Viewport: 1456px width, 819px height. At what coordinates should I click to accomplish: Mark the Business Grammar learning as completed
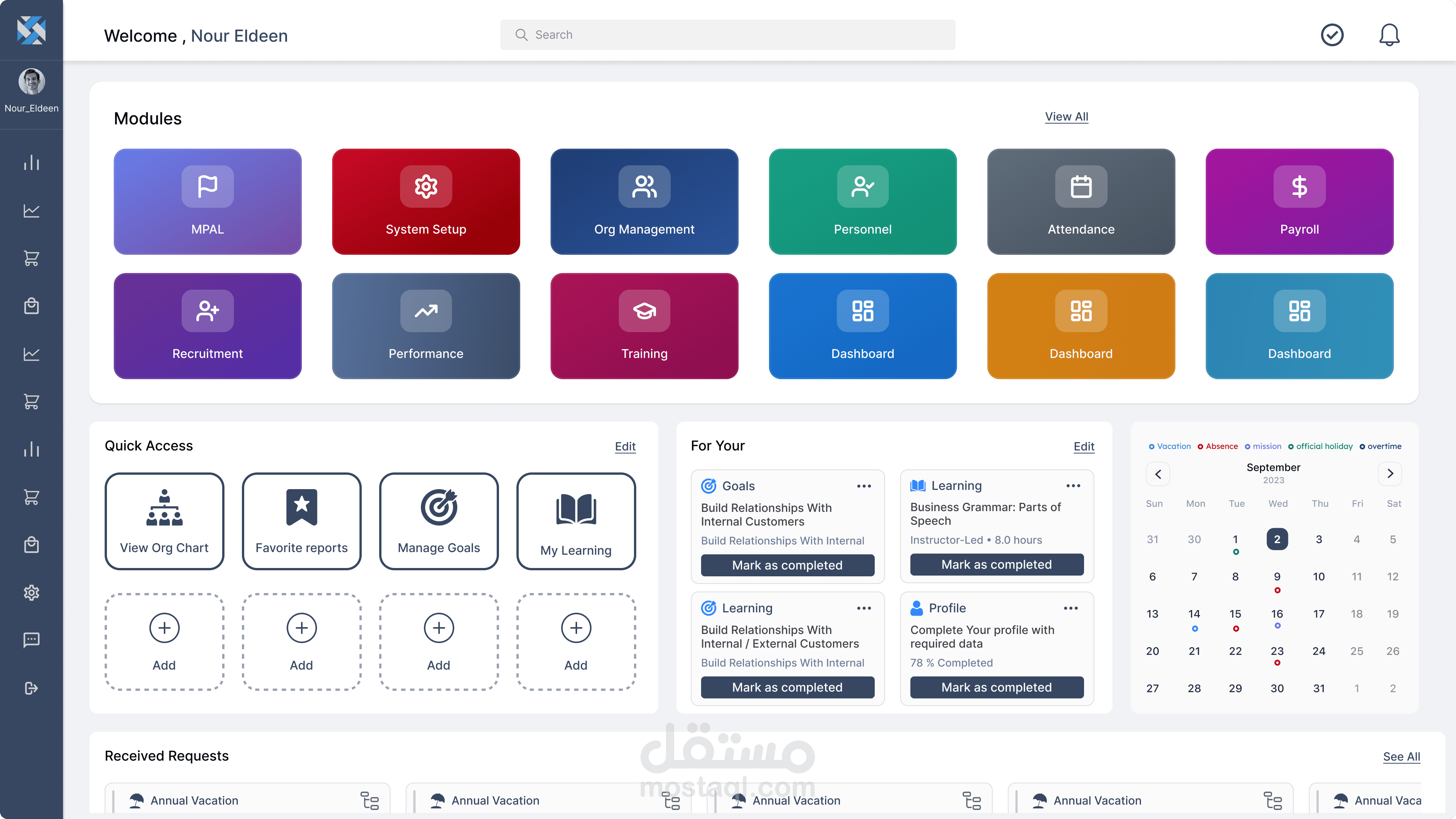[996, 565]
